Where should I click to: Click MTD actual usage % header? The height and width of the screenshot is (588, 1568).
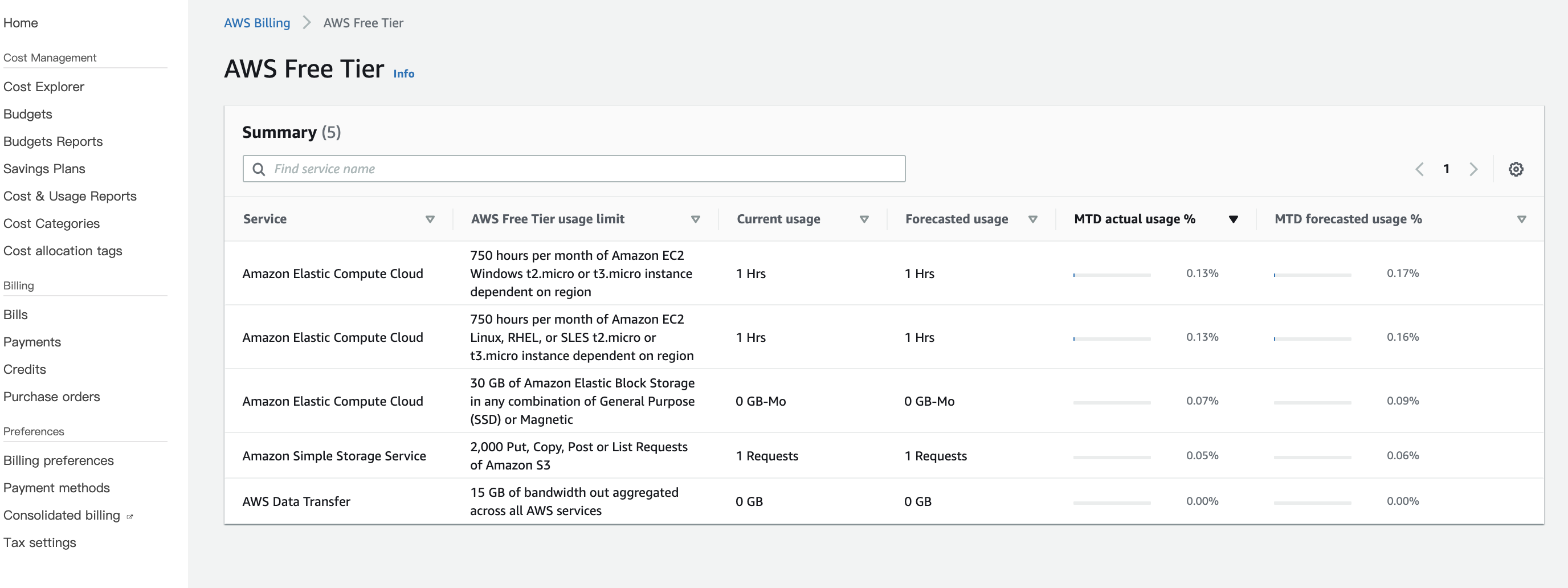pyautogui.click(x=1134, y=219)
